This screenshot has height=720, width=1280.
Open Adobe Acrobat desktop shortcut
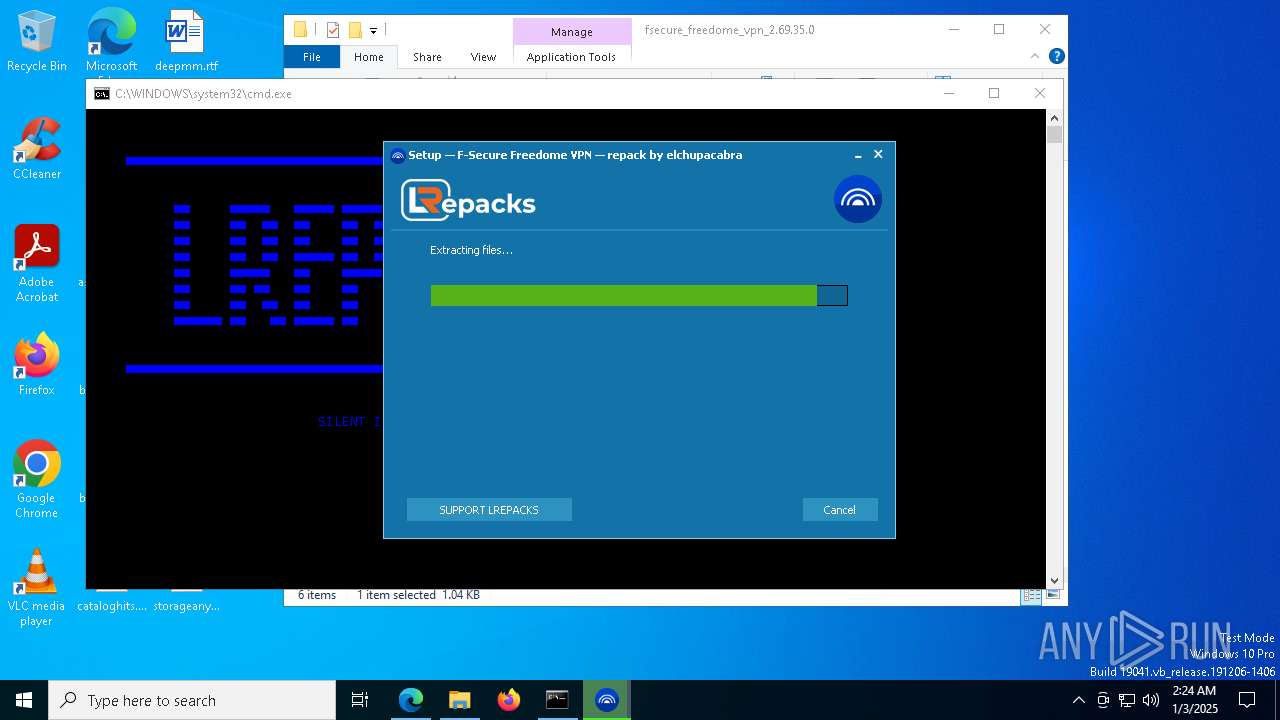37,263
